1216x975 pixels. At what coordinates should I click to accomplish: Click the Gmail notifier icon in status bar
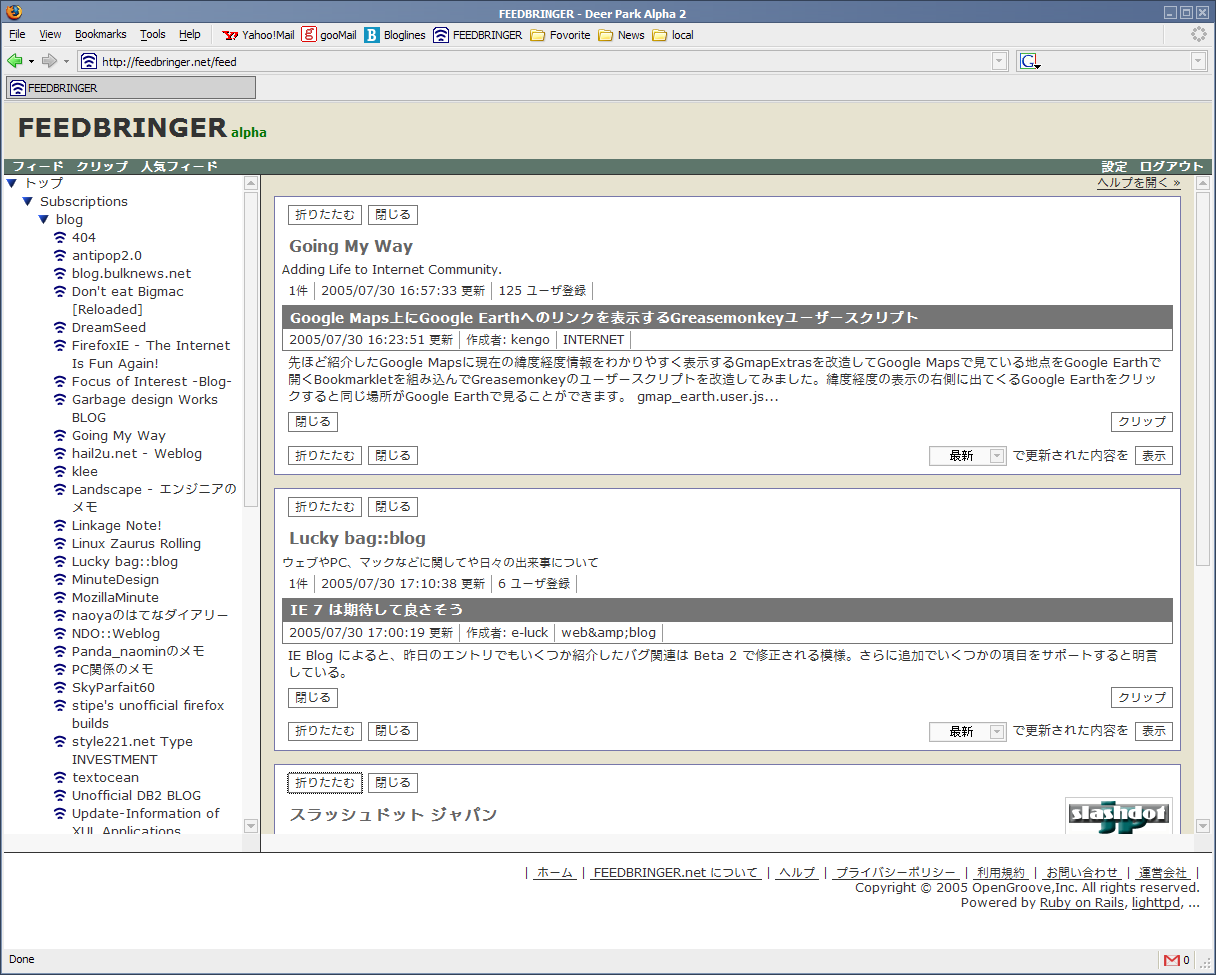(x=1171, y=960)
